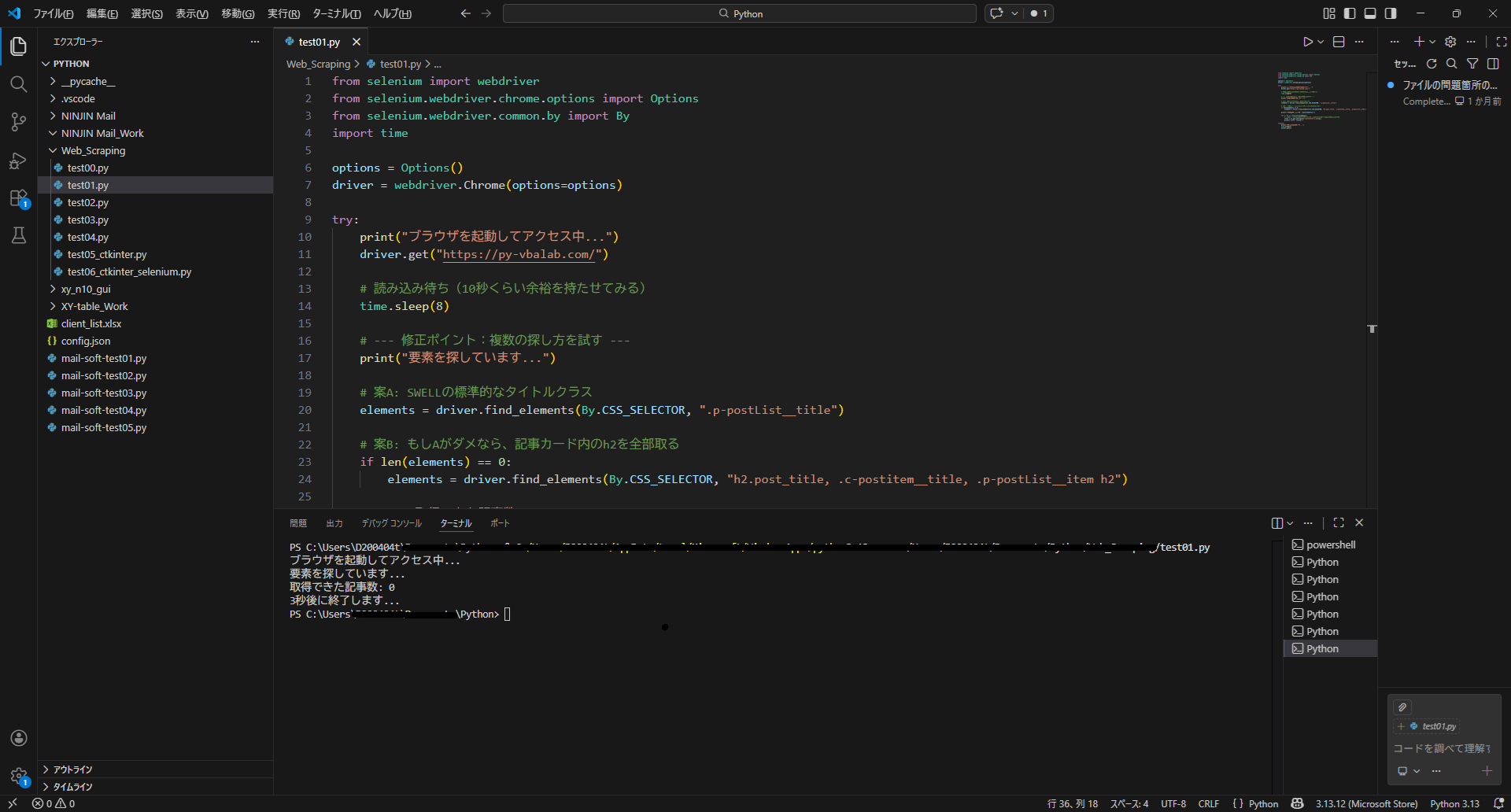Open the Extensions view
The height and width of the screenshot is (812, 1511).
pos(19,198)
